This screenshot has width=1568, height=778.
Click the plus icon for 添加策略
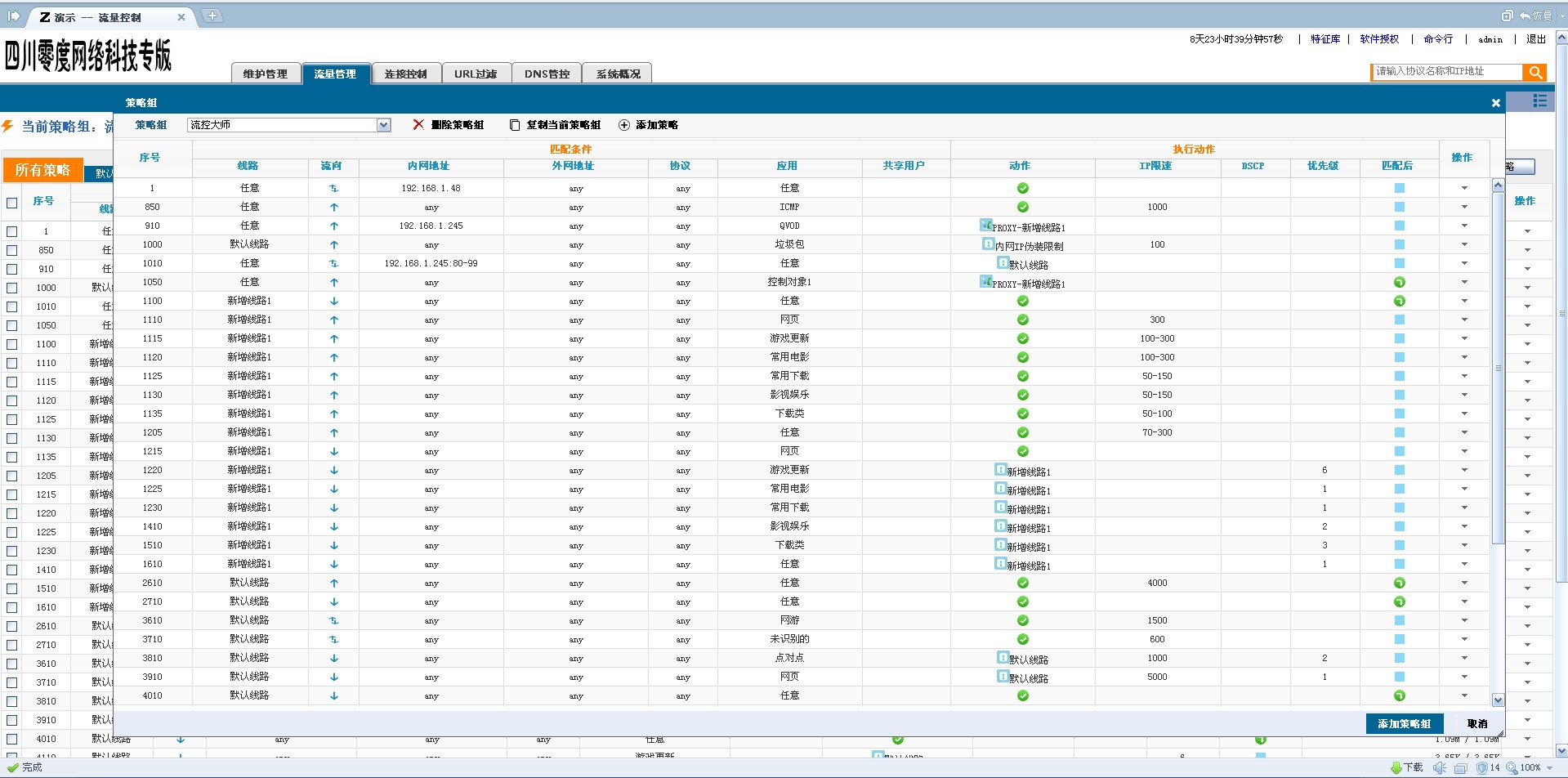click(624, 125)
